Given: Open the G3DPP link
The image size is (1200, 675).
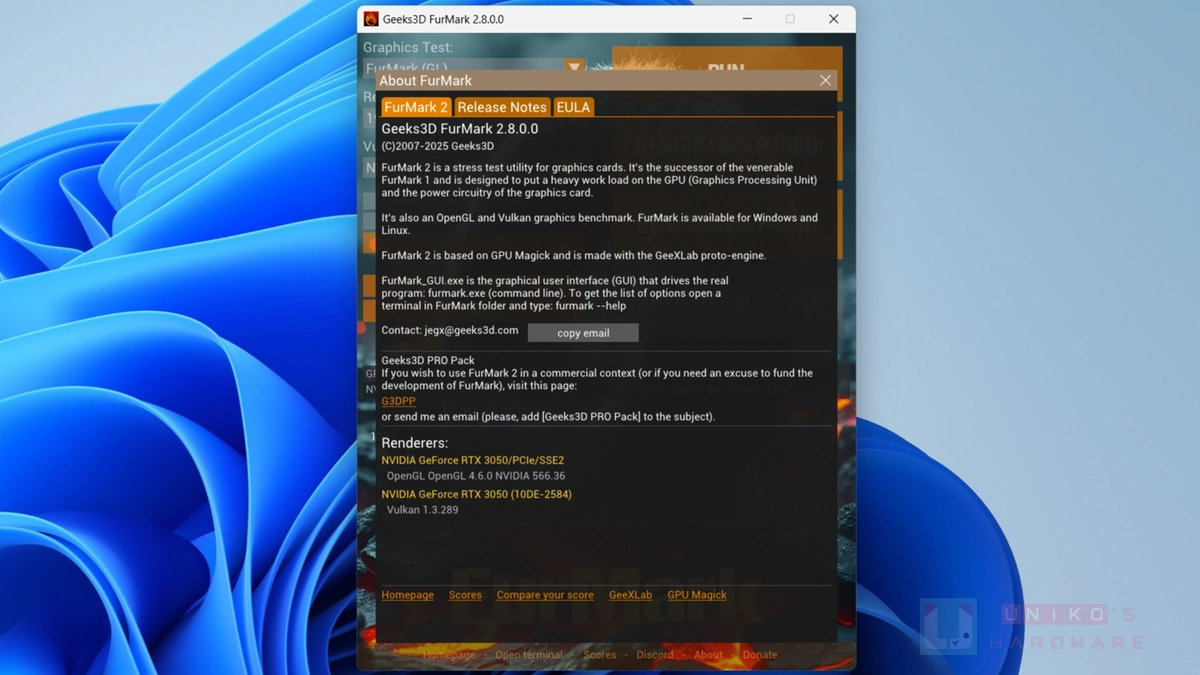Looking at the screenshot, I should pos(398,401).
